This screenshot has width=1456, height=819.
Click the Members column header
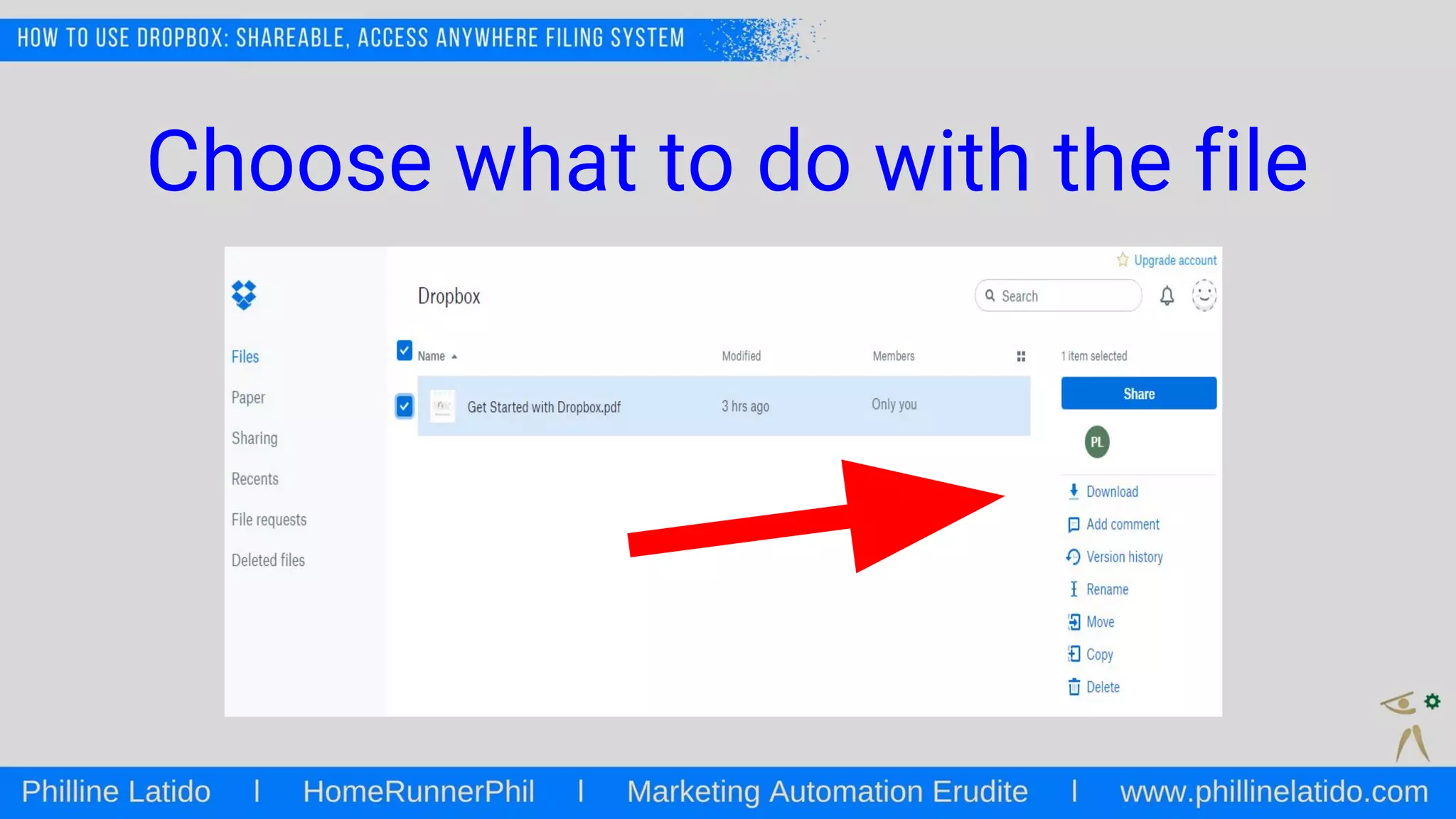click(894, 355)
